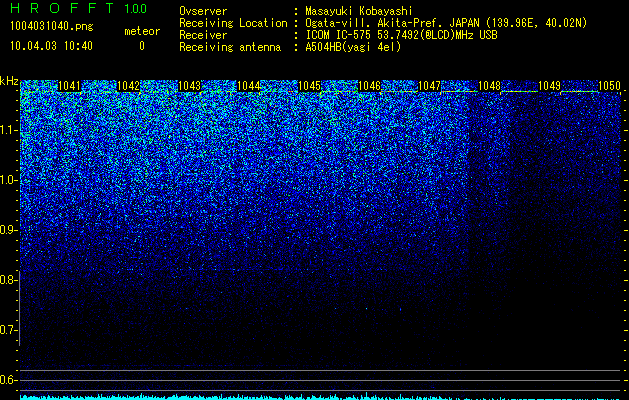Screen dimensions: 629x400
Task: Click the 0.7 kHz frequency axis label
Action: [x=8, y=330]
